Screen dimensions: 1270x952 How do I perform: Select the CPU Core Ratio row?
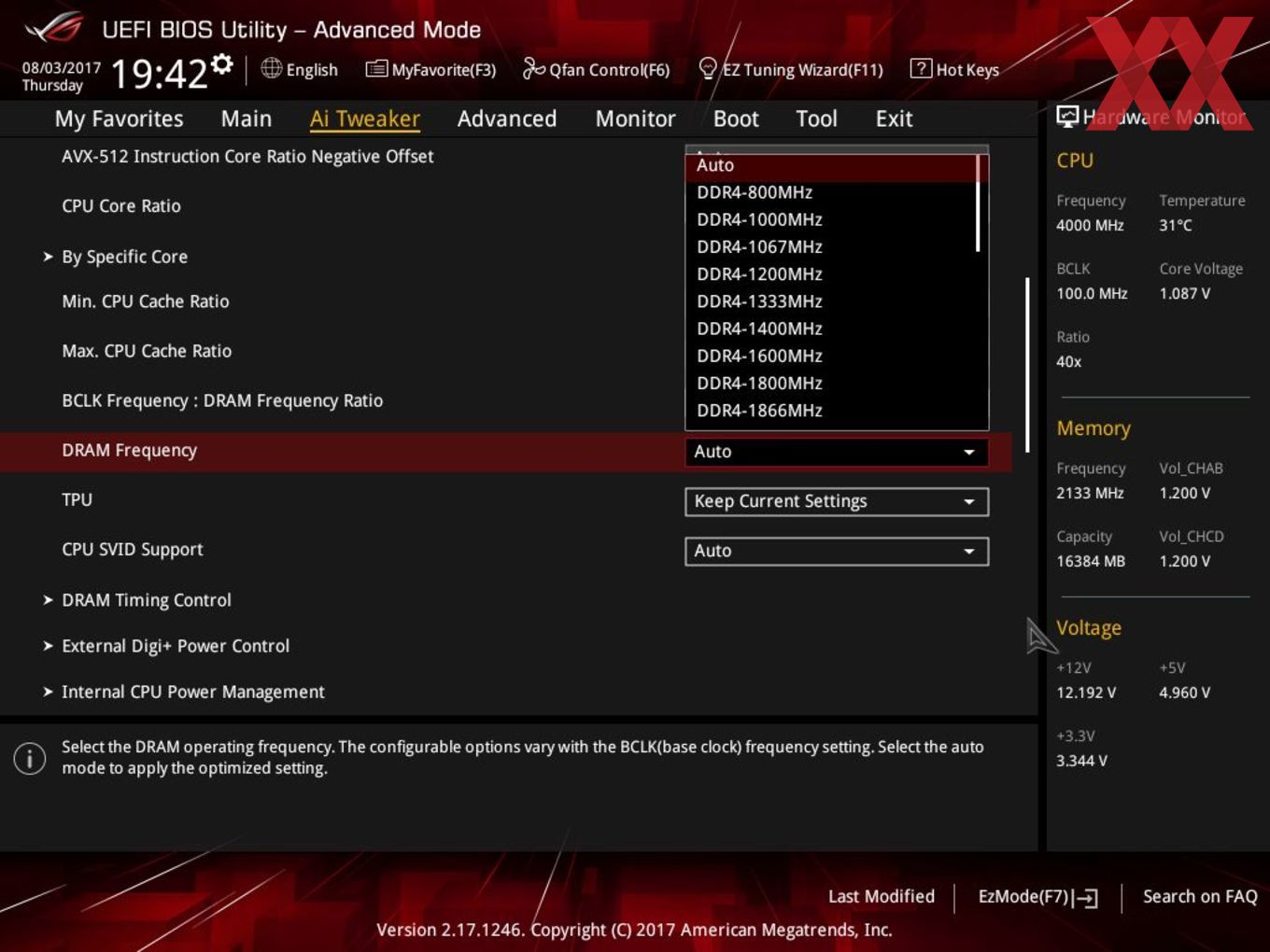[121, 206]
